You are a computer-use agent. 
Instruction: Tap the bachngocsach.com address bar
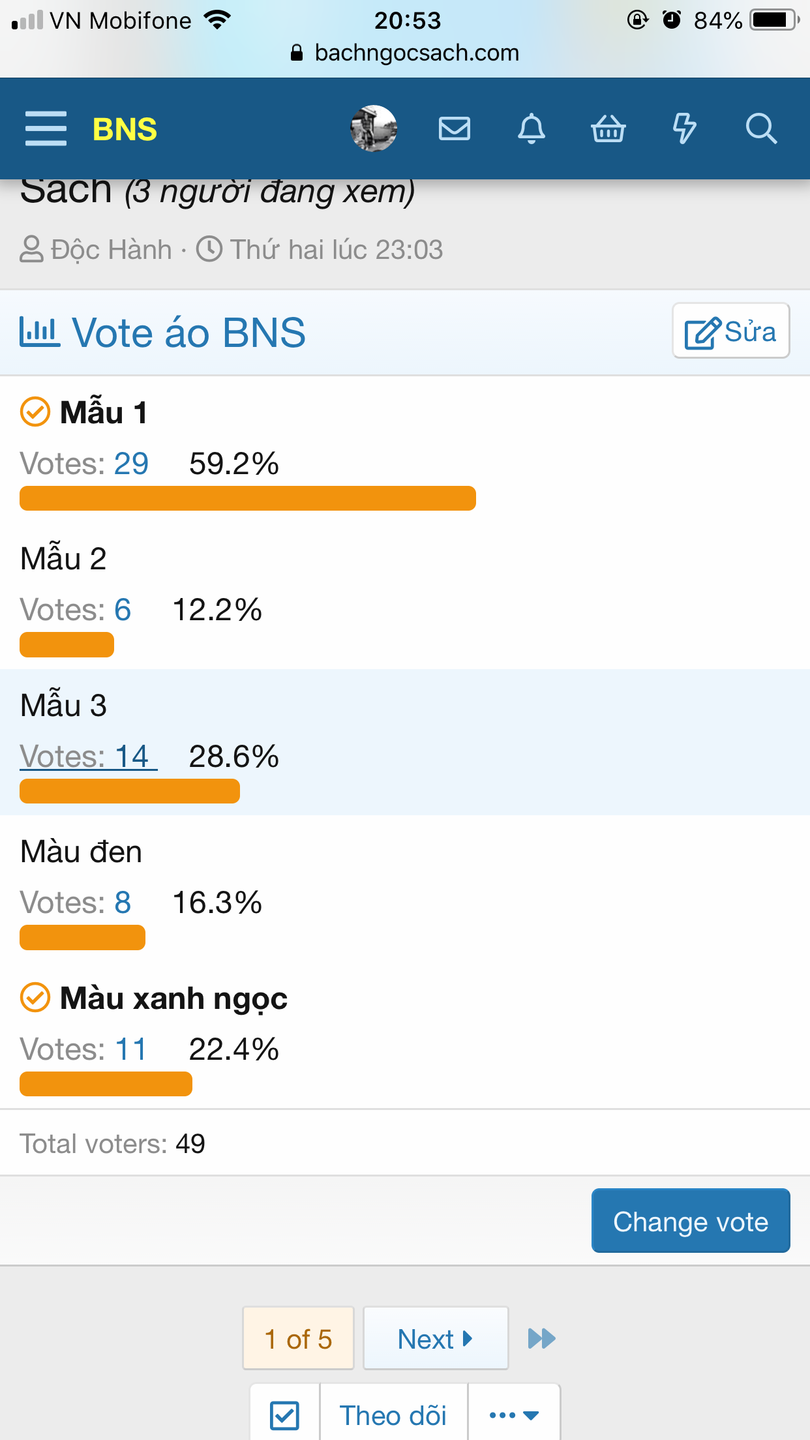405,53
